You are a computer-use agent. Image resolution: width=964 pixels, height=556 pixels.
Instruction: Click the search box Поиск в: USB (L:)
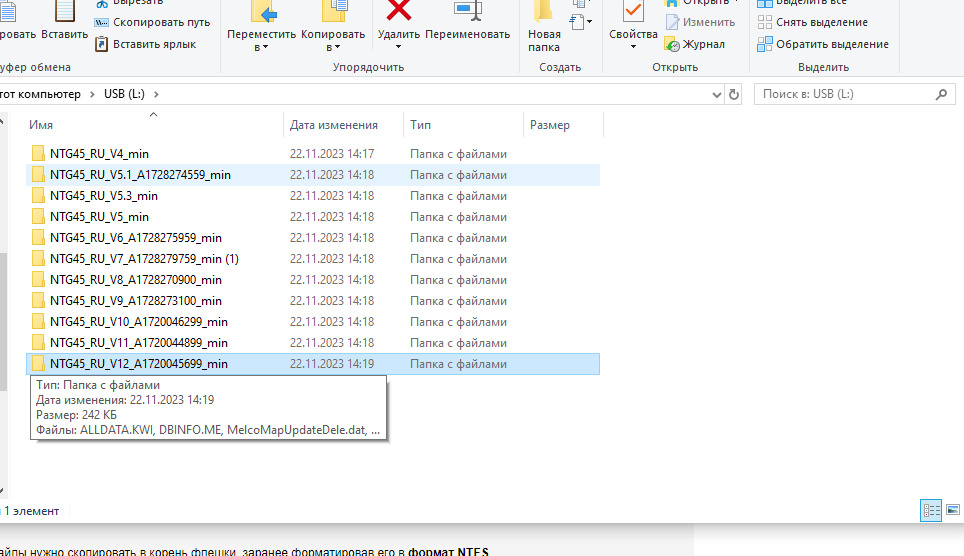[845, 94]
